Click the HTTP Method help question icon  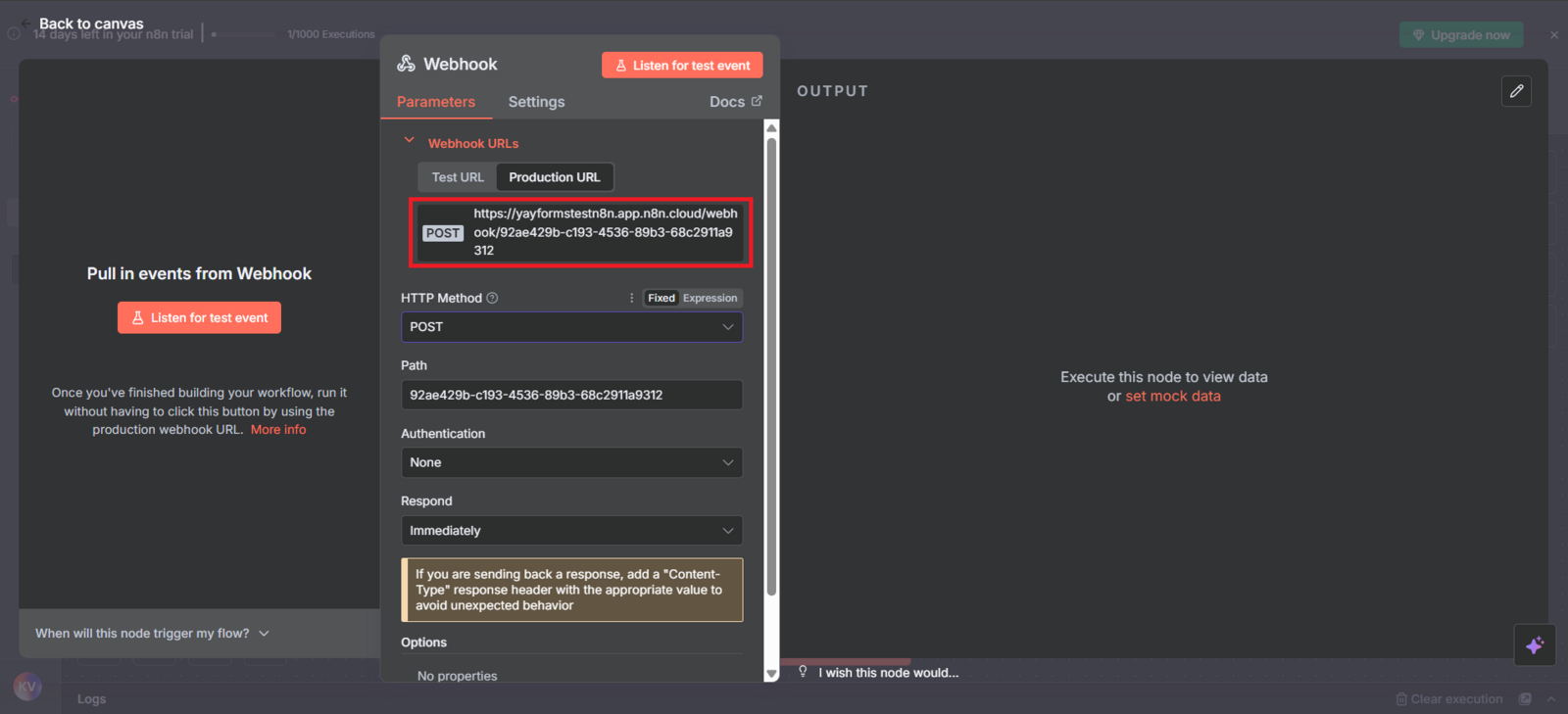coord(492,298)
